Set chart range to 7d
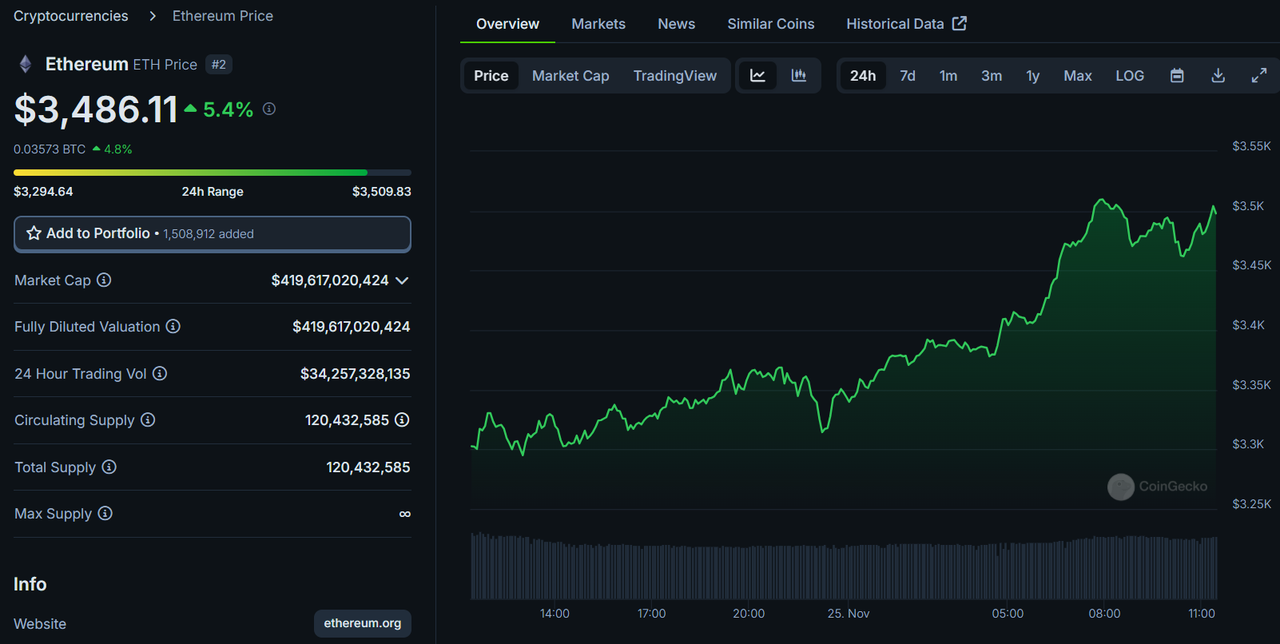 [907, 76]
